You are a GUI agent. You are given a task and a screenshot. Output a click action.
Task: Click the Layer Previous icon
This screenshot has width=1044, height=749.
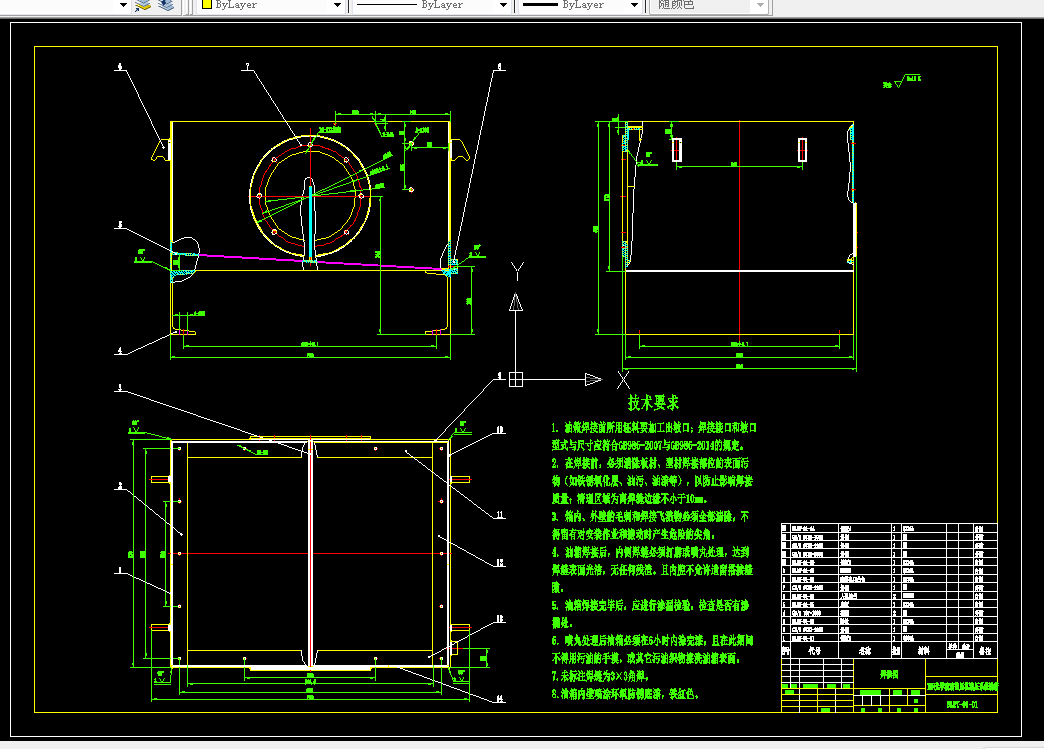click(x=166, y=5)
